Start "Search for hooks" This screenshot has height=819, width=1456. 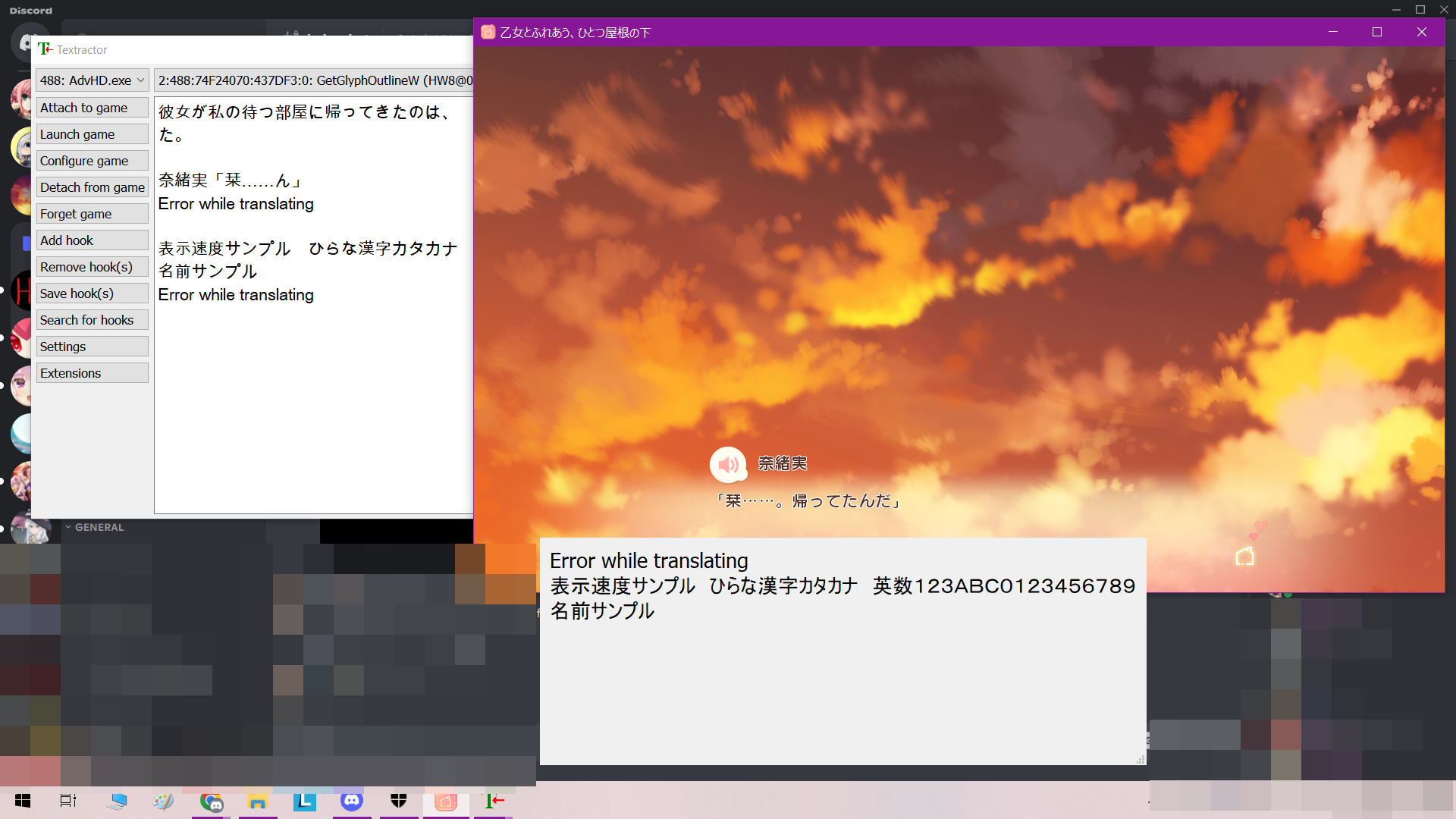[92, 319]
